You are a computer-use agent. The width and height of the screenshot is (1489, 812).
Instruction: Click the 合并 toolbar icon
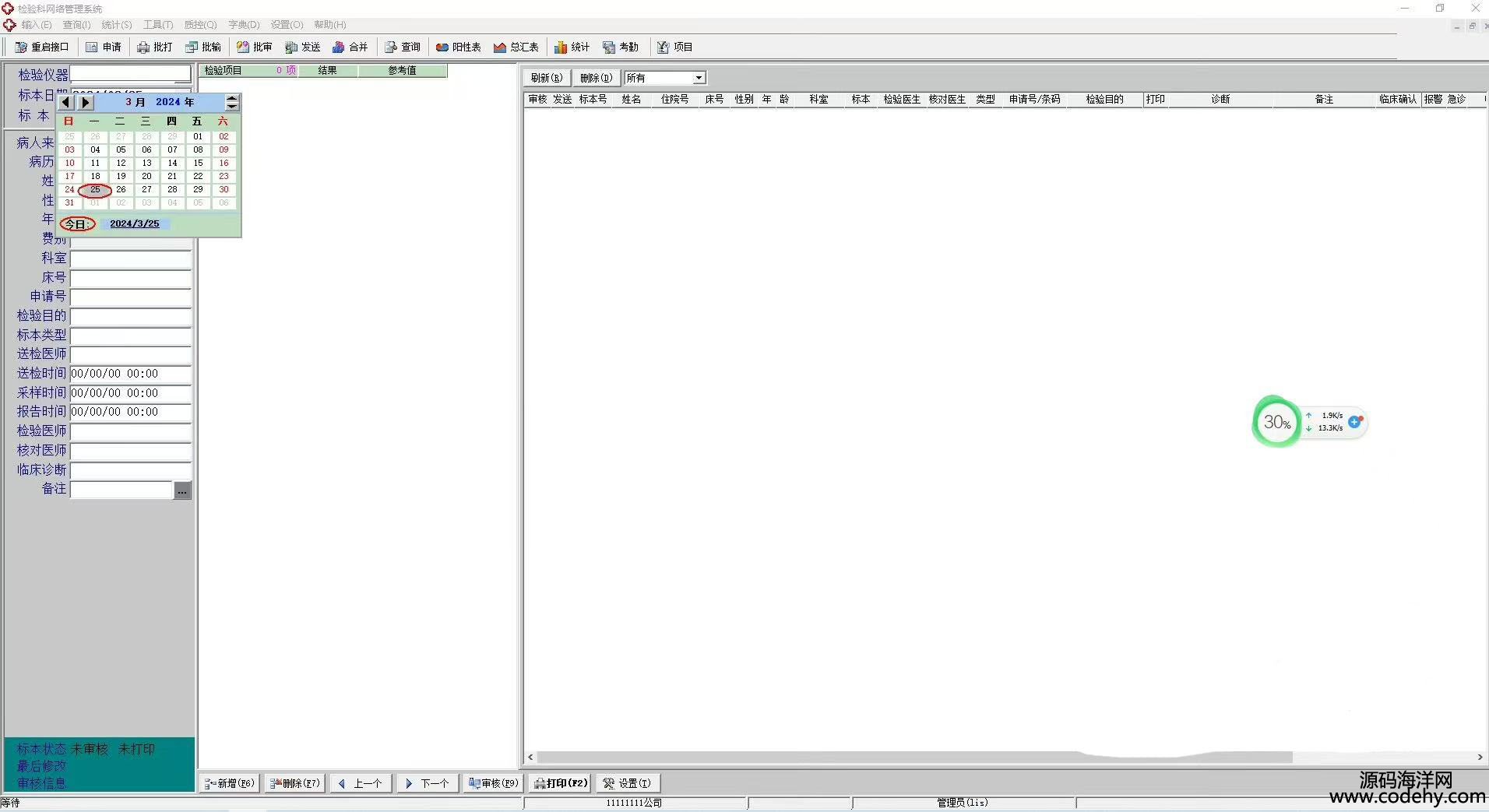coord(338,47)
